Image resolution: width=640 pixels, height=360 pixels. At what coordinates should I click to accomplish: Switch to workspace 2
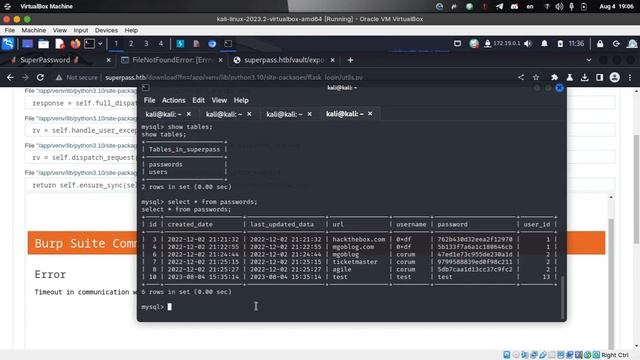pyautogui.click(x=131, y=44)
